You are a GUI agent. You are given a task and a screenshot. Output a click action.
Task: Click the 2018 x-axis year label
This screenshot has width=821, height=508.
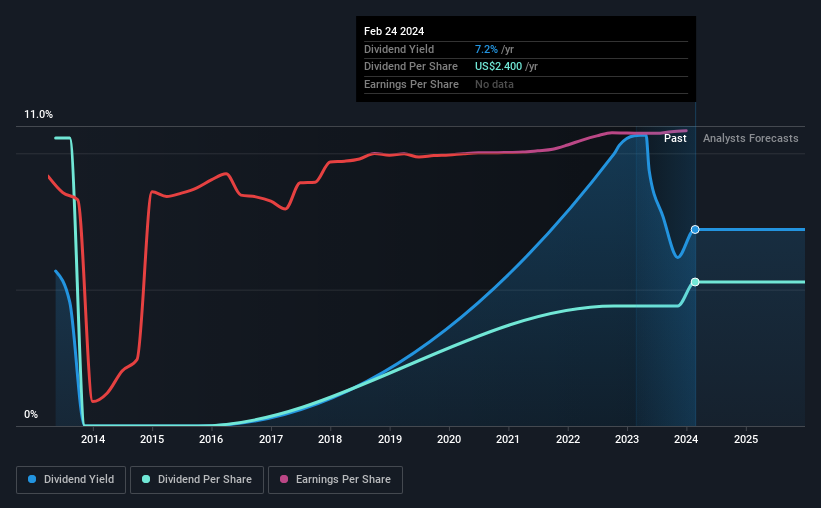(330, 439)
